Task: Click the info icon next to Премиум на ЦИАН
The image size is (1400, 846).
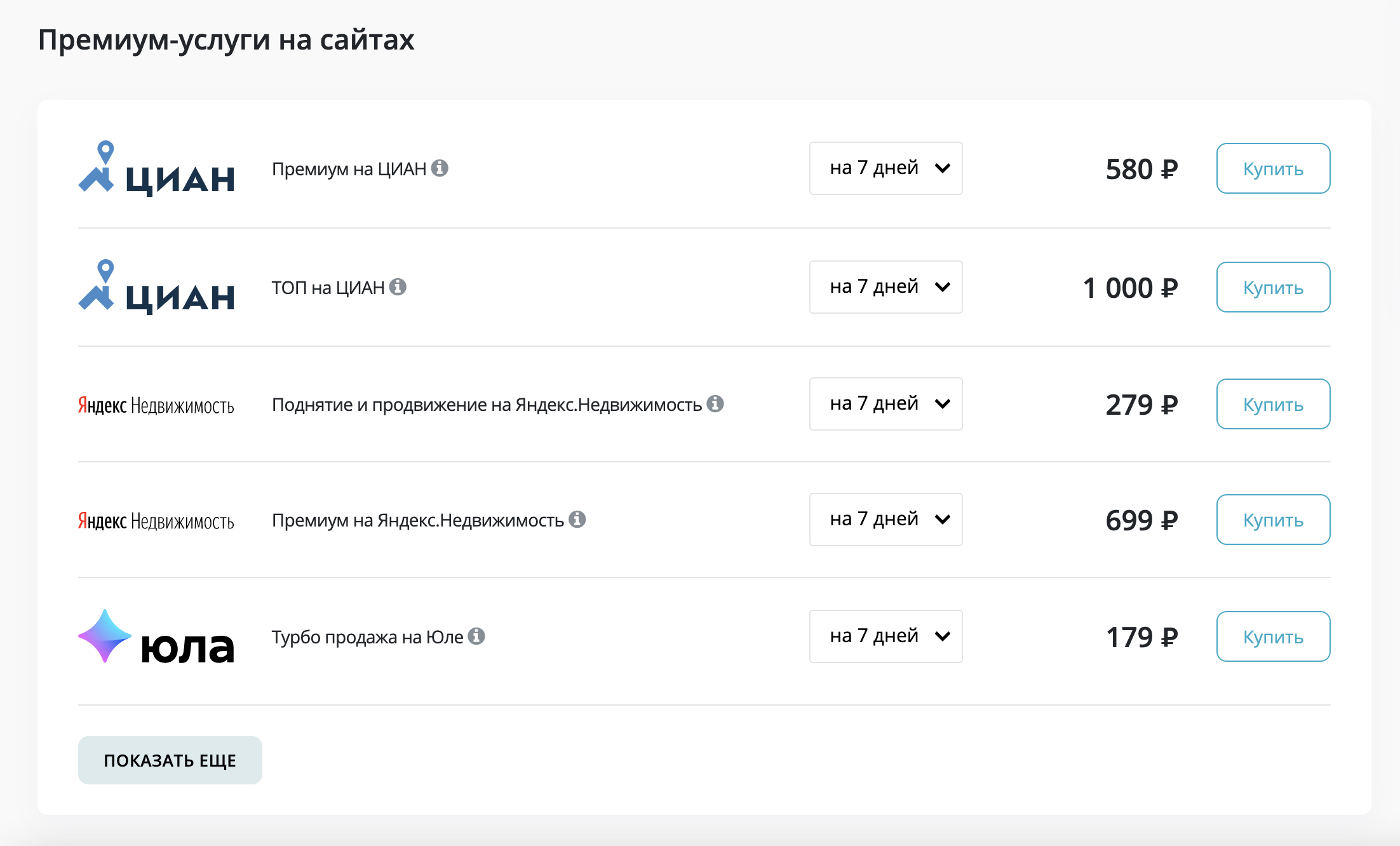Action: [x=440, y=168]
